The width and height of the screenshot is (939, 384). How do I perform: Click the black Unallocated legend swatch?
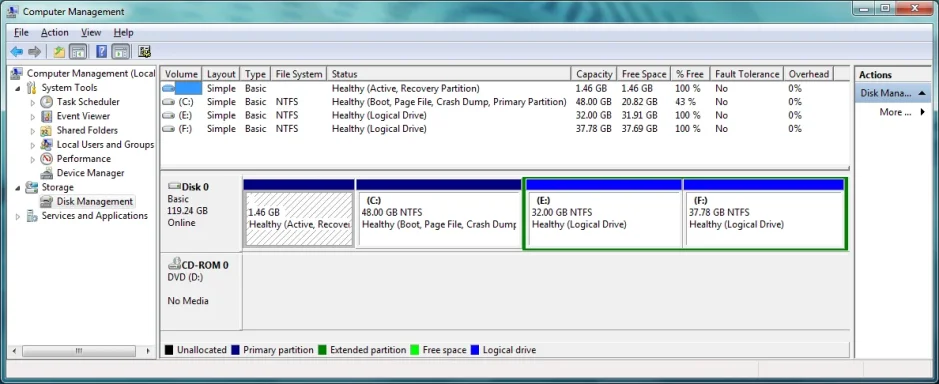point(169,350)
